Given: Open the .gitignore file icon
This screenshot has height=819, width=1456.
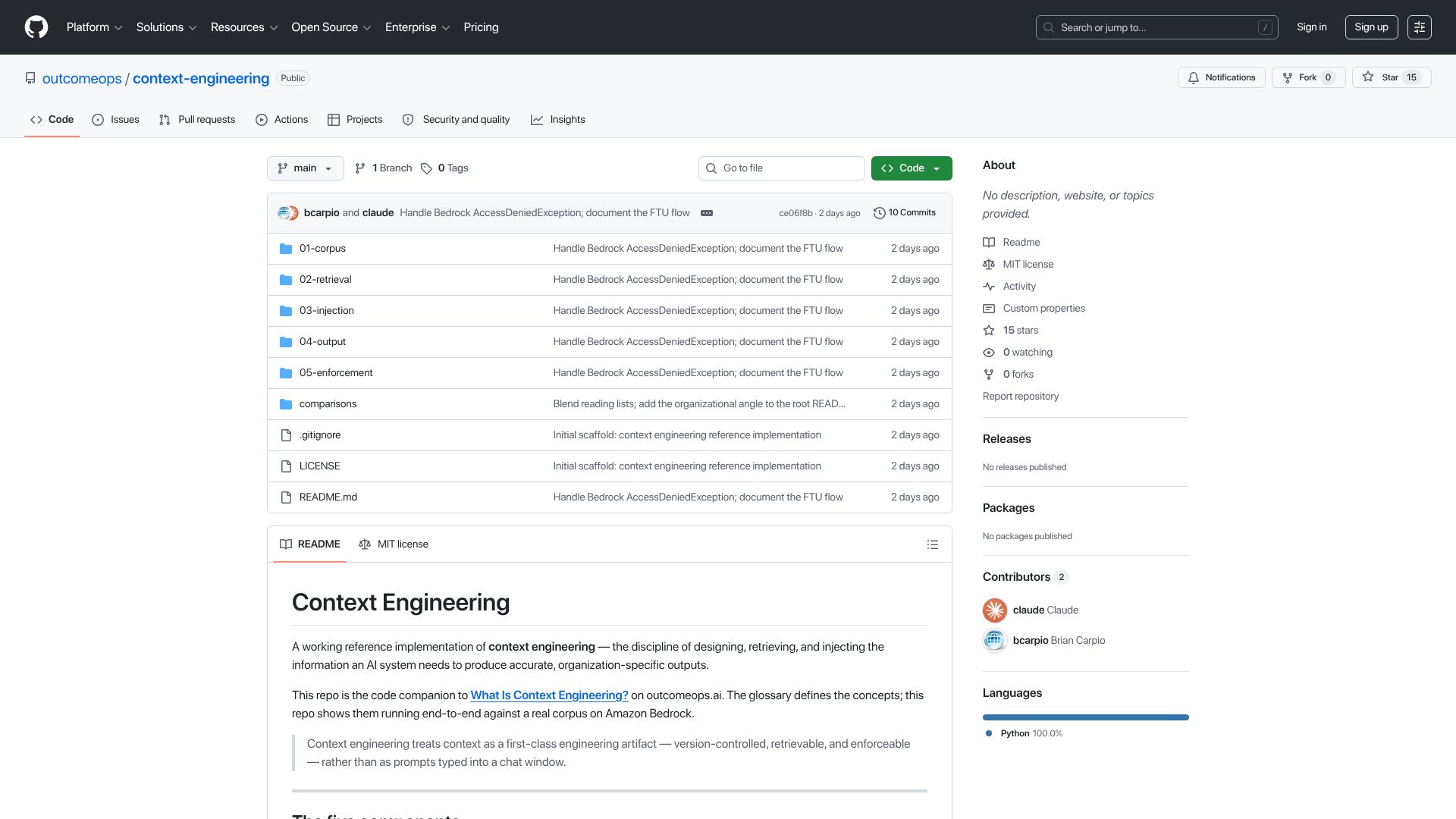Looking at the screenshot, I should [286, 435].
